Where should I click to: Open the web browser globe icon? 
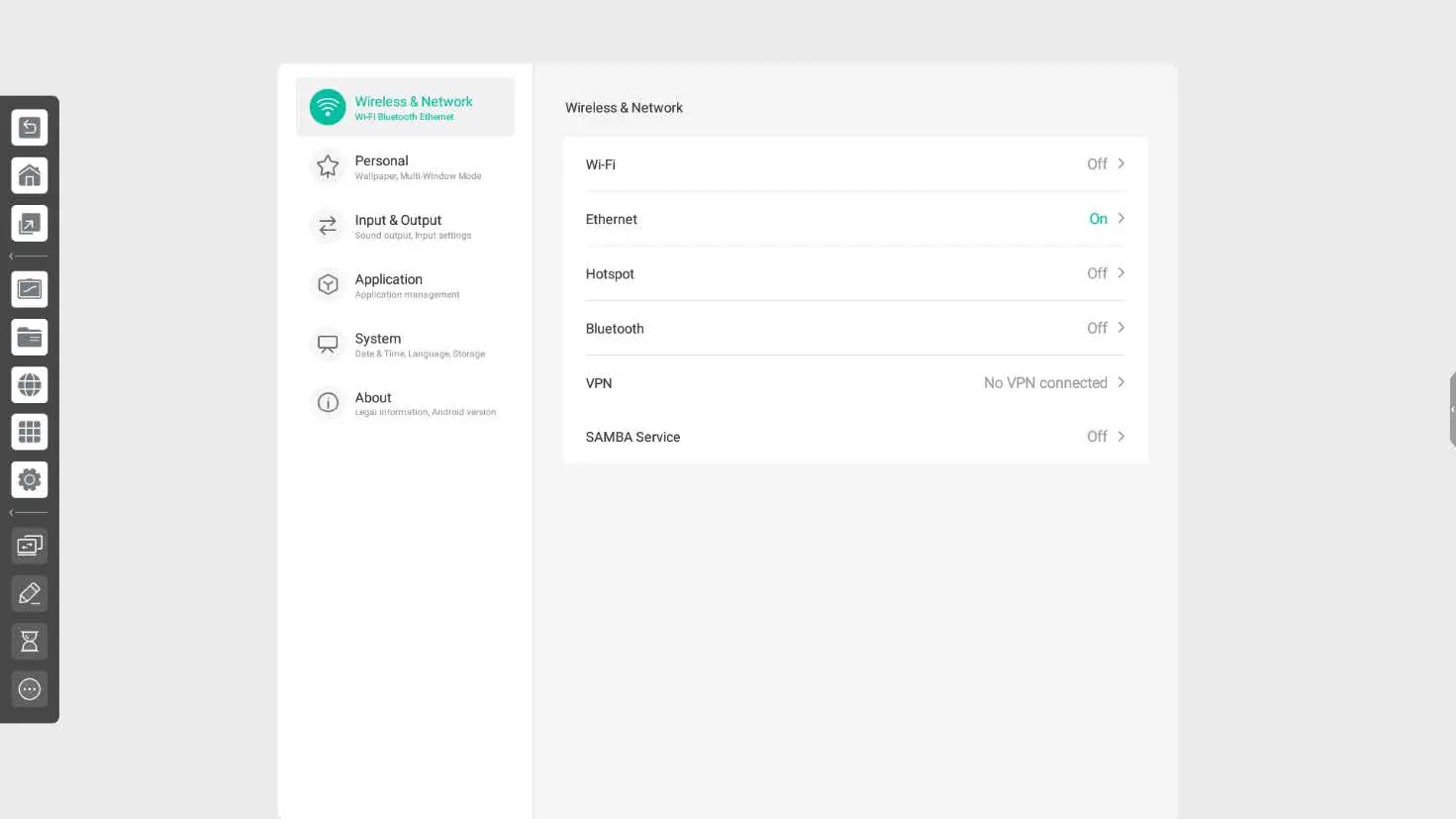coord(30,384)
